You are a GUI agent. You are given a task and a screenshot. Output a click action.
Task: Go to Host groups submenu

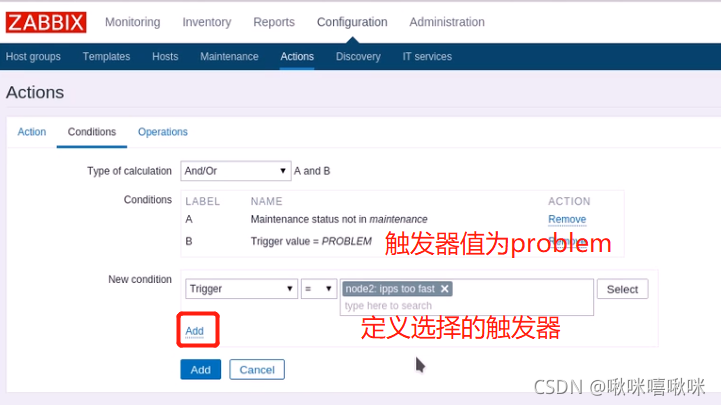[x=33, y=57]
